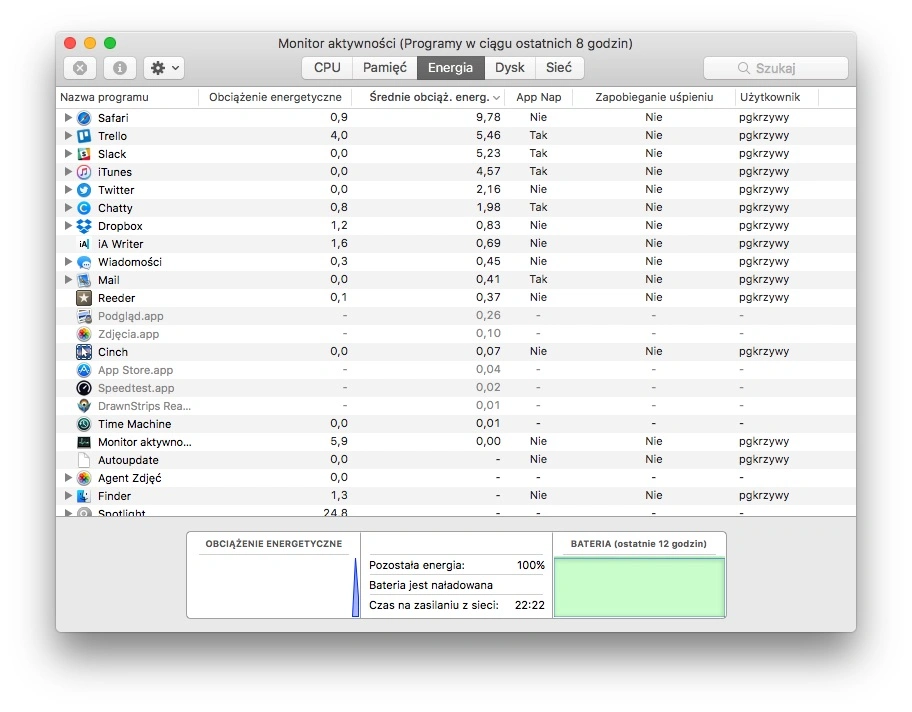Expand the Twitter process row
The height and width of the screenshot is (712, 912).
coord(67,190)
